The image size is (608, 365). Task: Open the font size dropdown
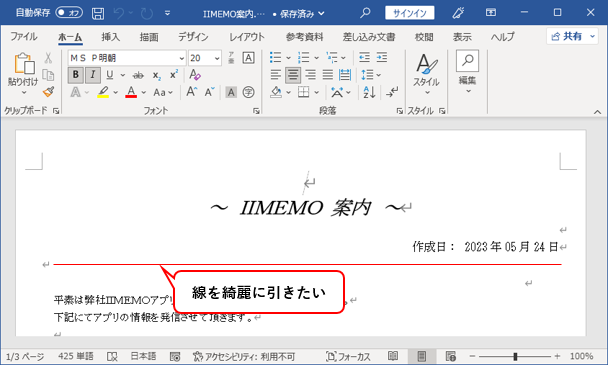[x=217, y=58]
